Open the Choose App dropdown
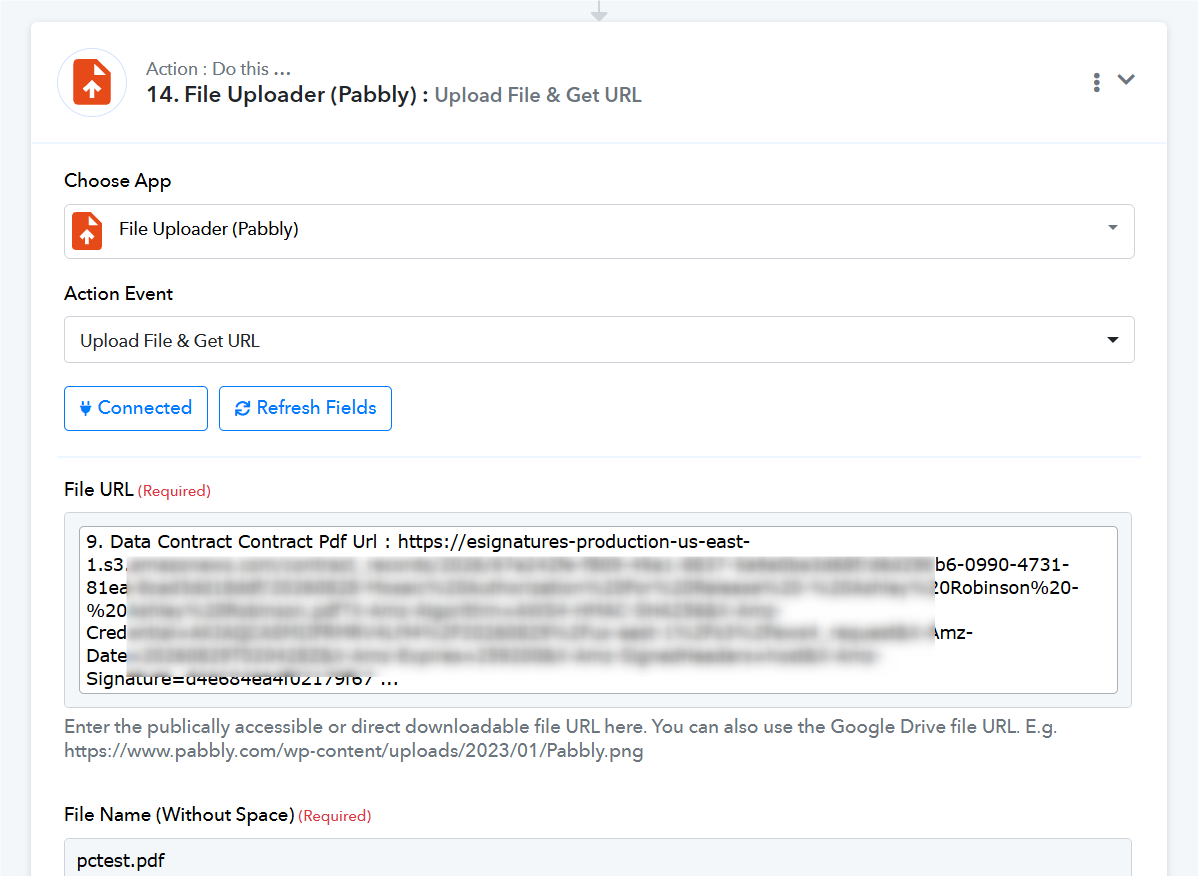 point(599,231)
